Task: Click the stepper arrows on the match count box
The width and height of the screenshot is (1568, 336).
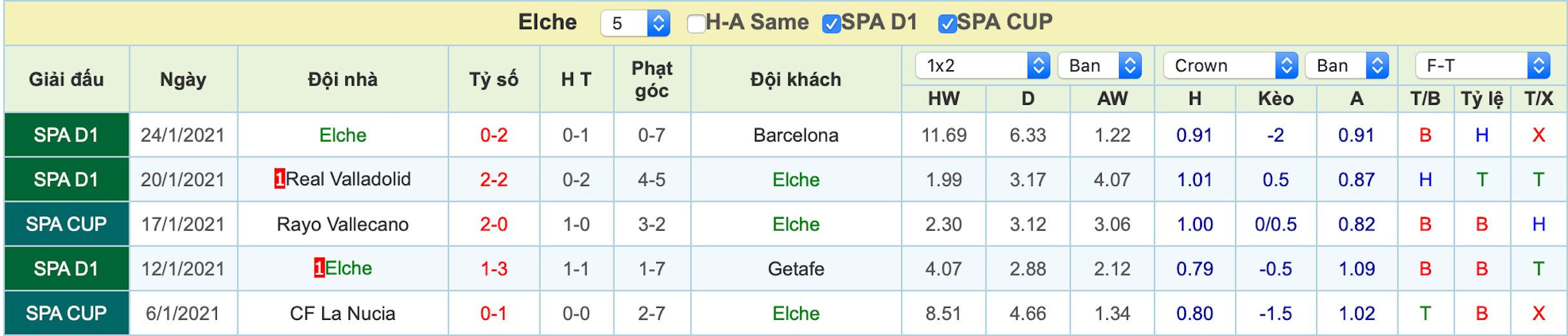Action: click(658, 24)
